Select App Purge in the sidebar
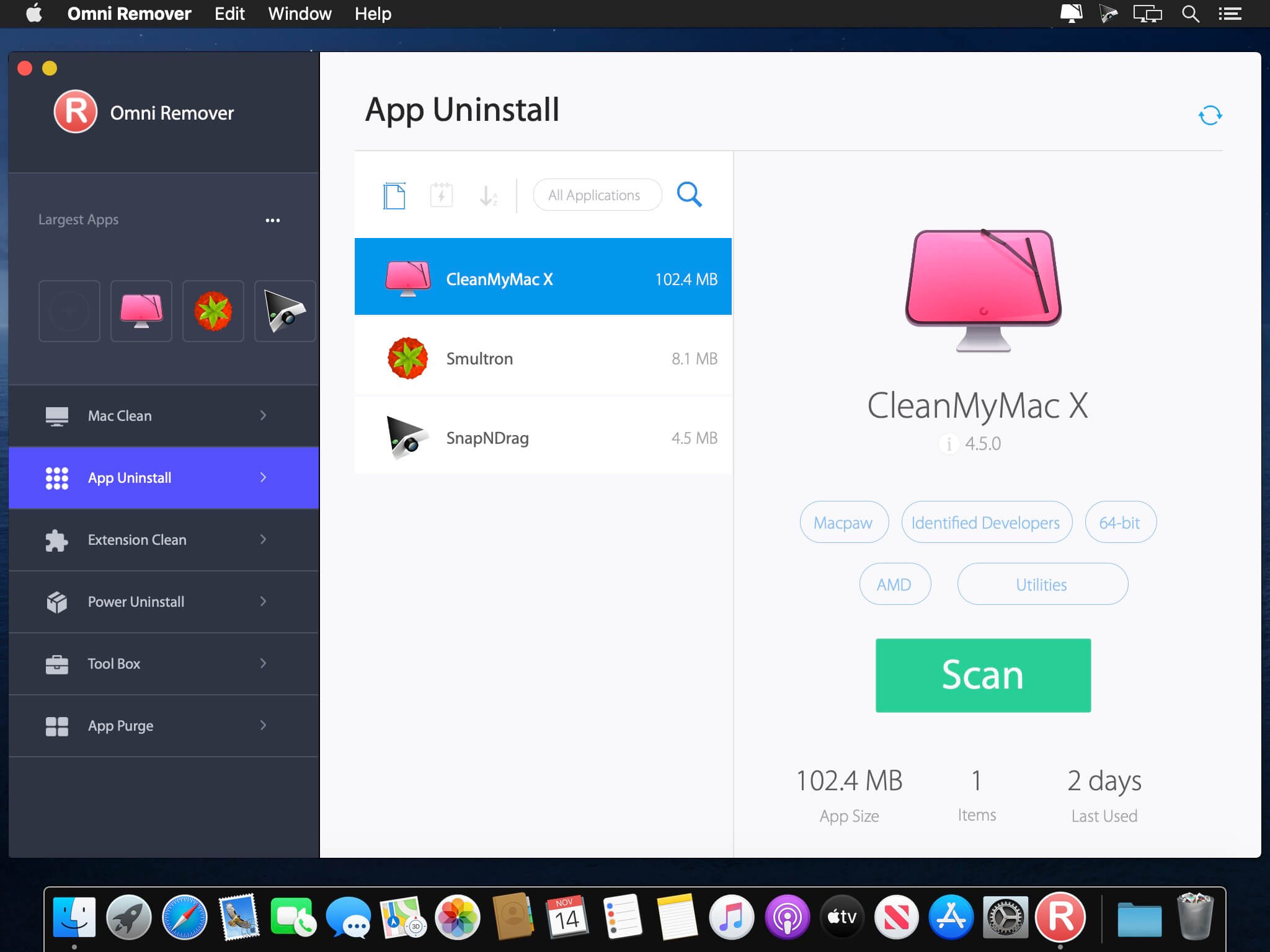Screen dimensions: 1270x952 coord(119,725)
